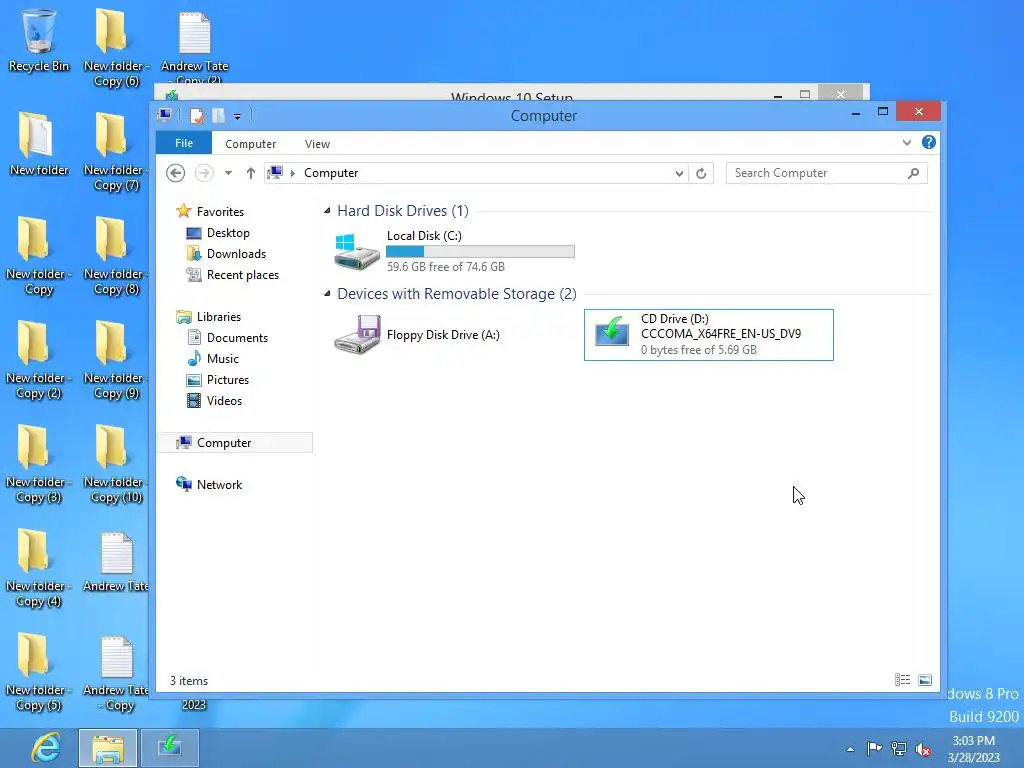Screen dimensions: 1024x768
Task: Click File Explorer taskbar button
Action: pyautogui.click(x=108, y=748)
